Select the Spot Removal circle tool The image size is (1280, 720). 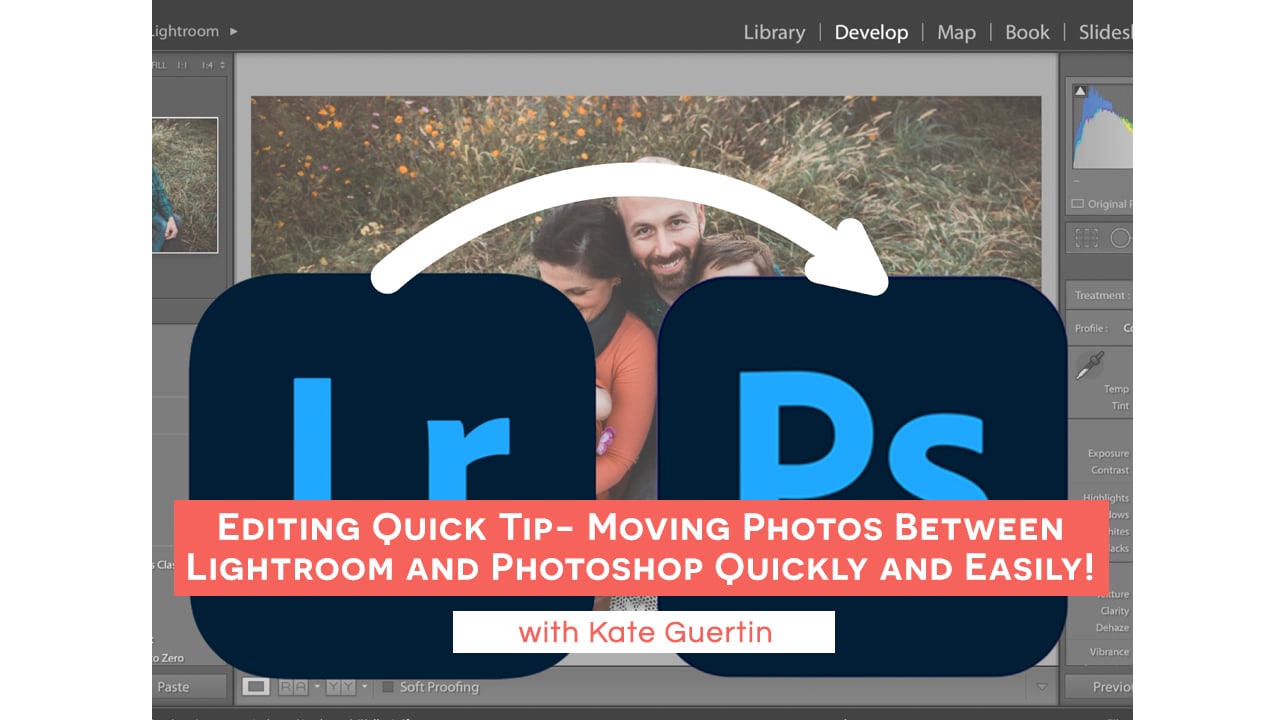pos(1121,238)
